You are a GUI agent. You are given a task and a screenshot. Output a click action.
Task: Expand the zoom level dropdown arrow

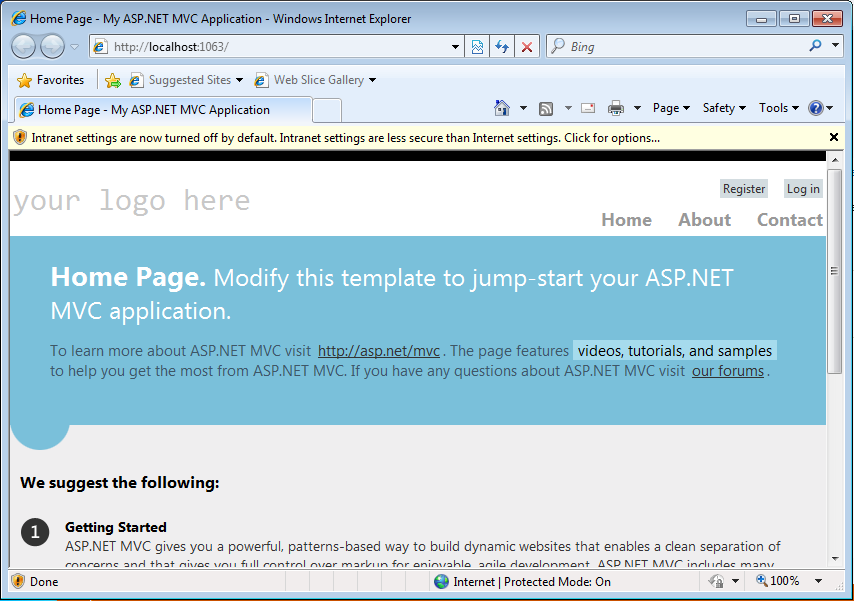pyautogui.click(x=818, y=581)
